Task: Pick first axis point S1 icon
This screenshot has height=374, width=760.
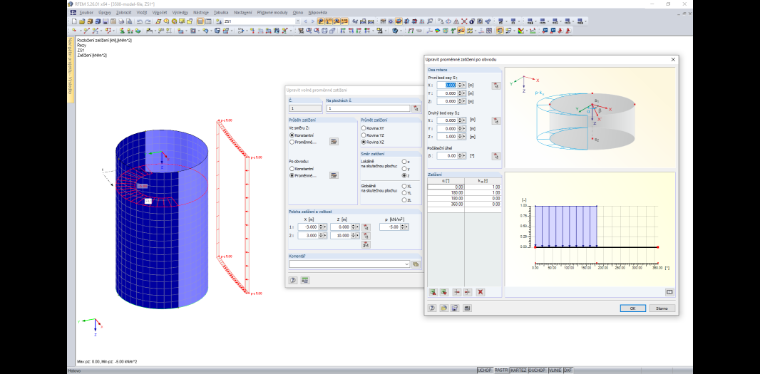Action: pos(496,85)
